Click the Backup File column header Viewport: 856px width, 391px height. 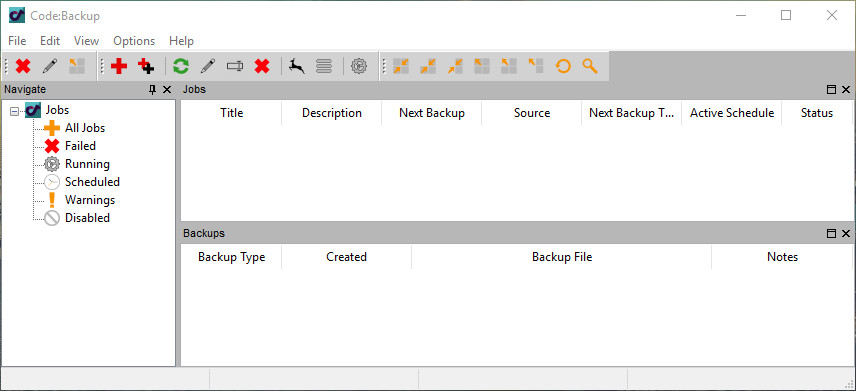(x=562, y=257)
